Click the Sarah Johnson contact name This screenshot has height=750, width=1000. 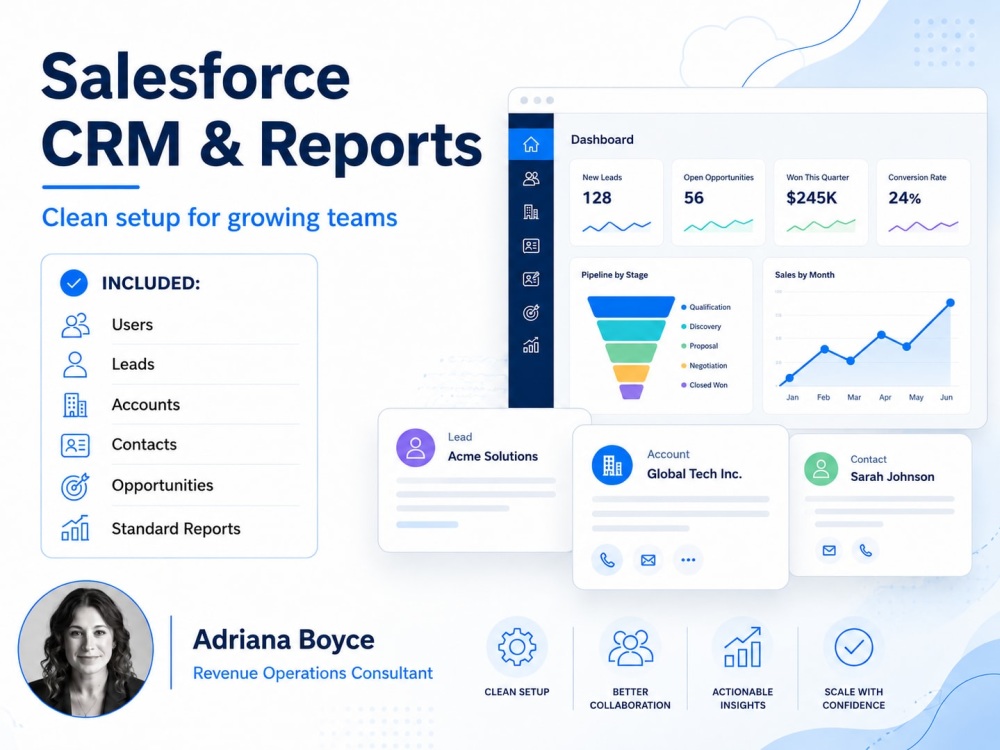tap(892, 476)
